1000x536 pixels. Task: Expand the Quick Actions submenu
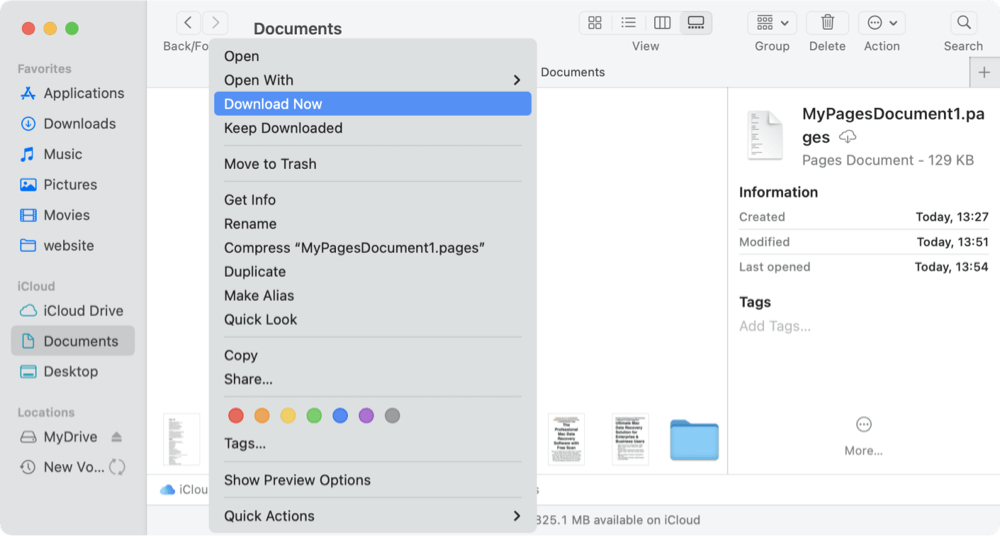(x=372, y=516)
